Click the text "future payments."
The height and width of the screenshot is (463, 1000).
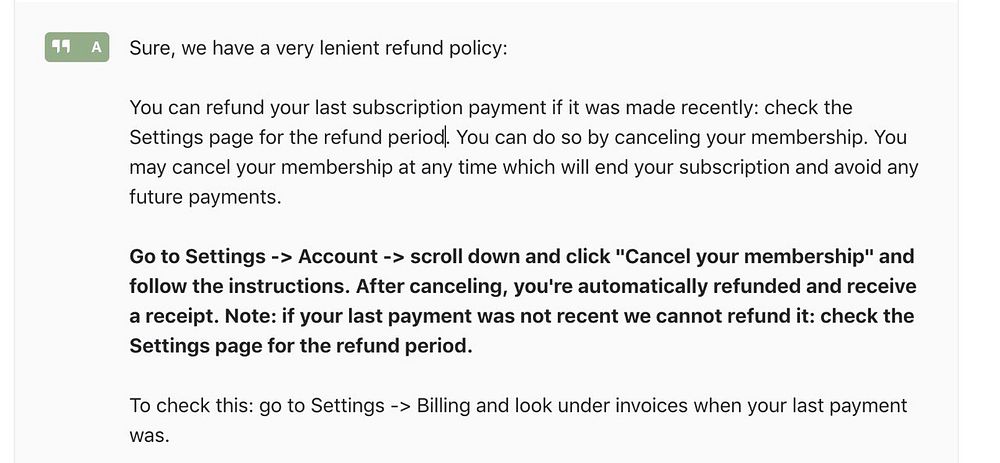pyautogui.click(x=205, y=197)
